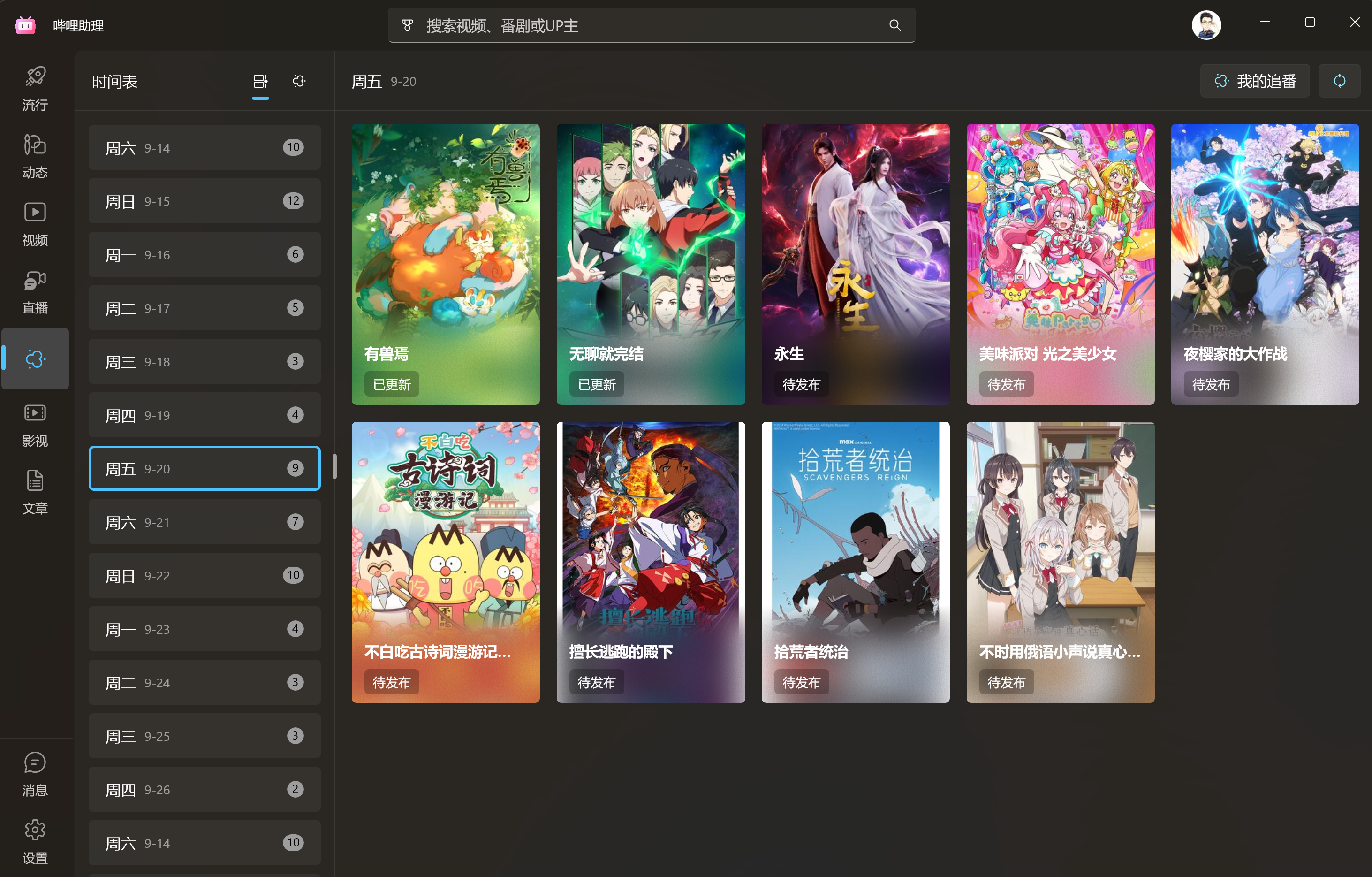Screen dimensions: 1372x877
Task: Click the 周五 9-20 header text
Action: pyautogui.click(x=384, y=82)
